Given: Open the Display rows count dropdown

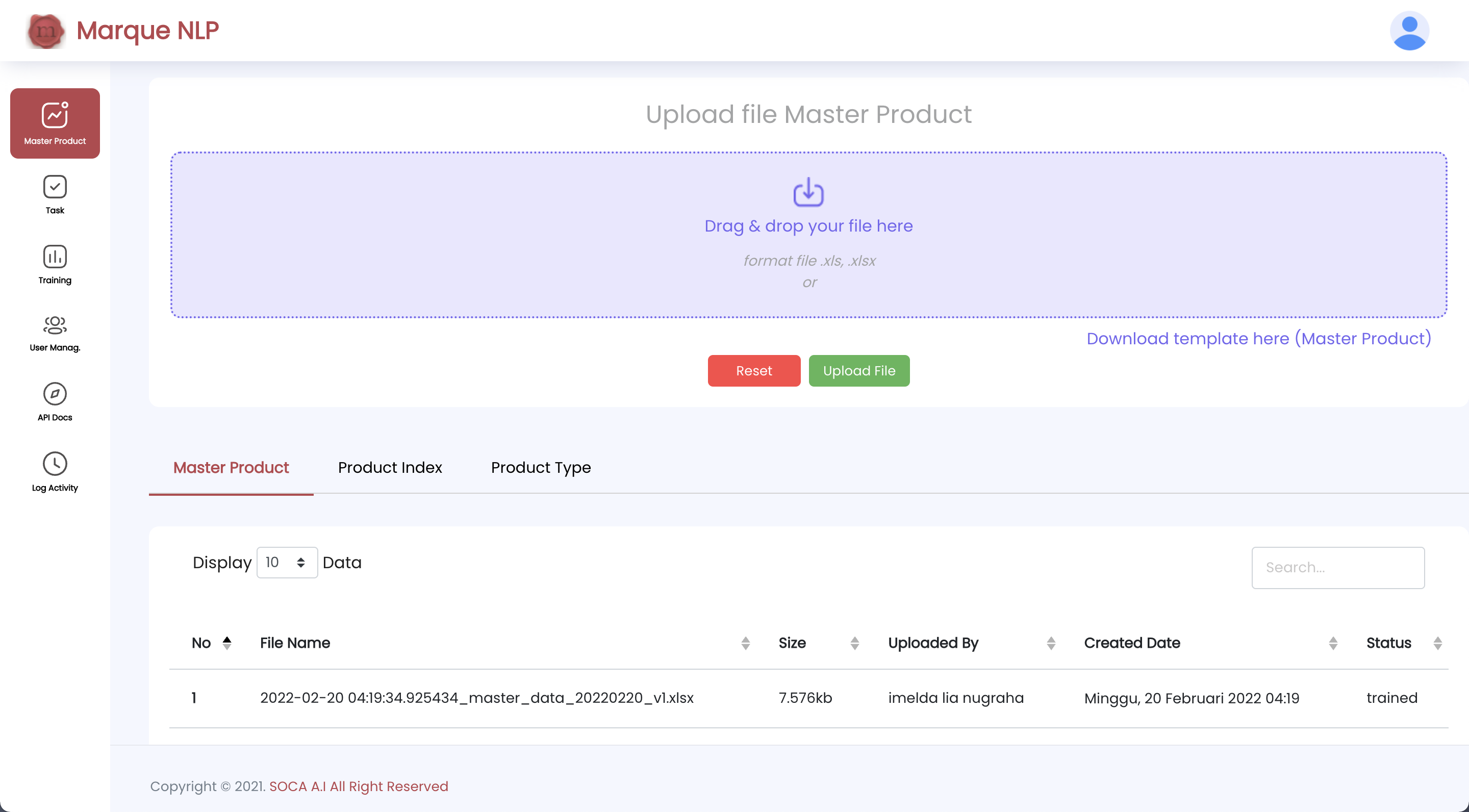Looking at the screenshot, I should (x=287, y=563).
